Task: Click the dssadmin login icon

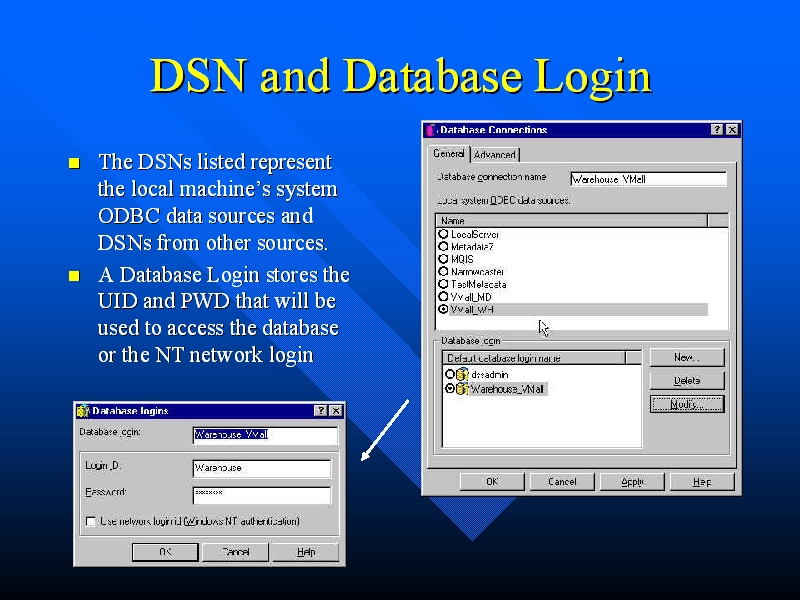Action: (x=463, y=374)
